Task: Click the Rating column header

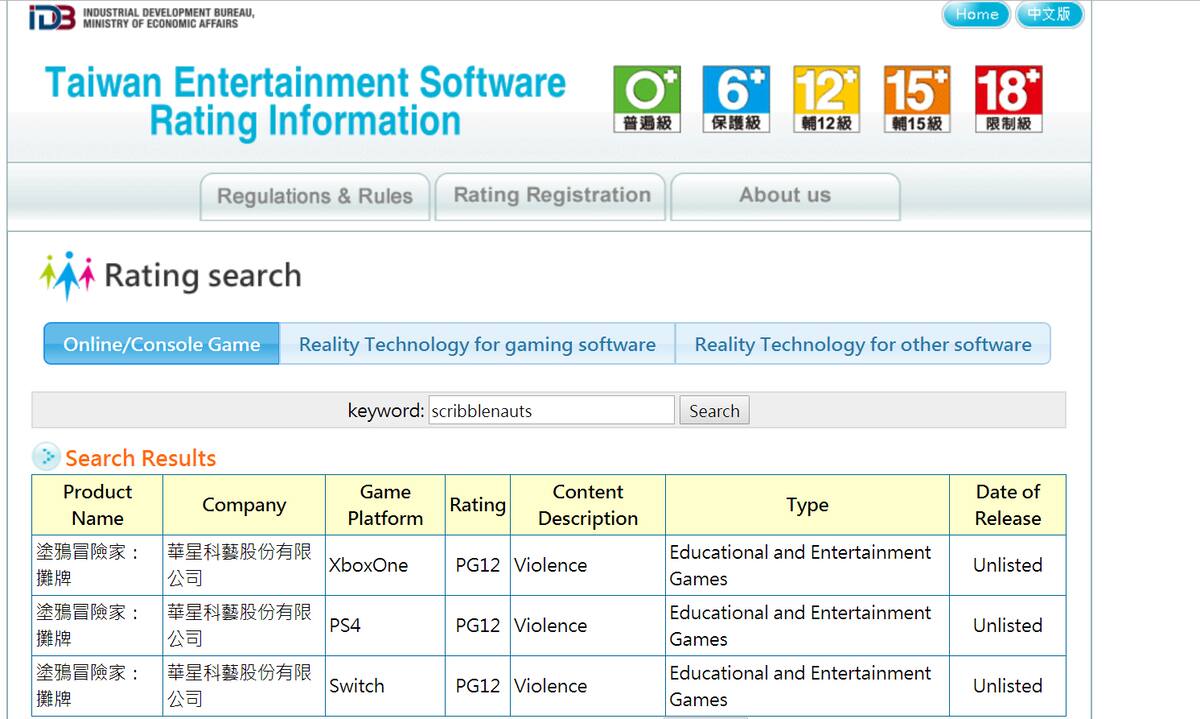Action: click(477, 505)
